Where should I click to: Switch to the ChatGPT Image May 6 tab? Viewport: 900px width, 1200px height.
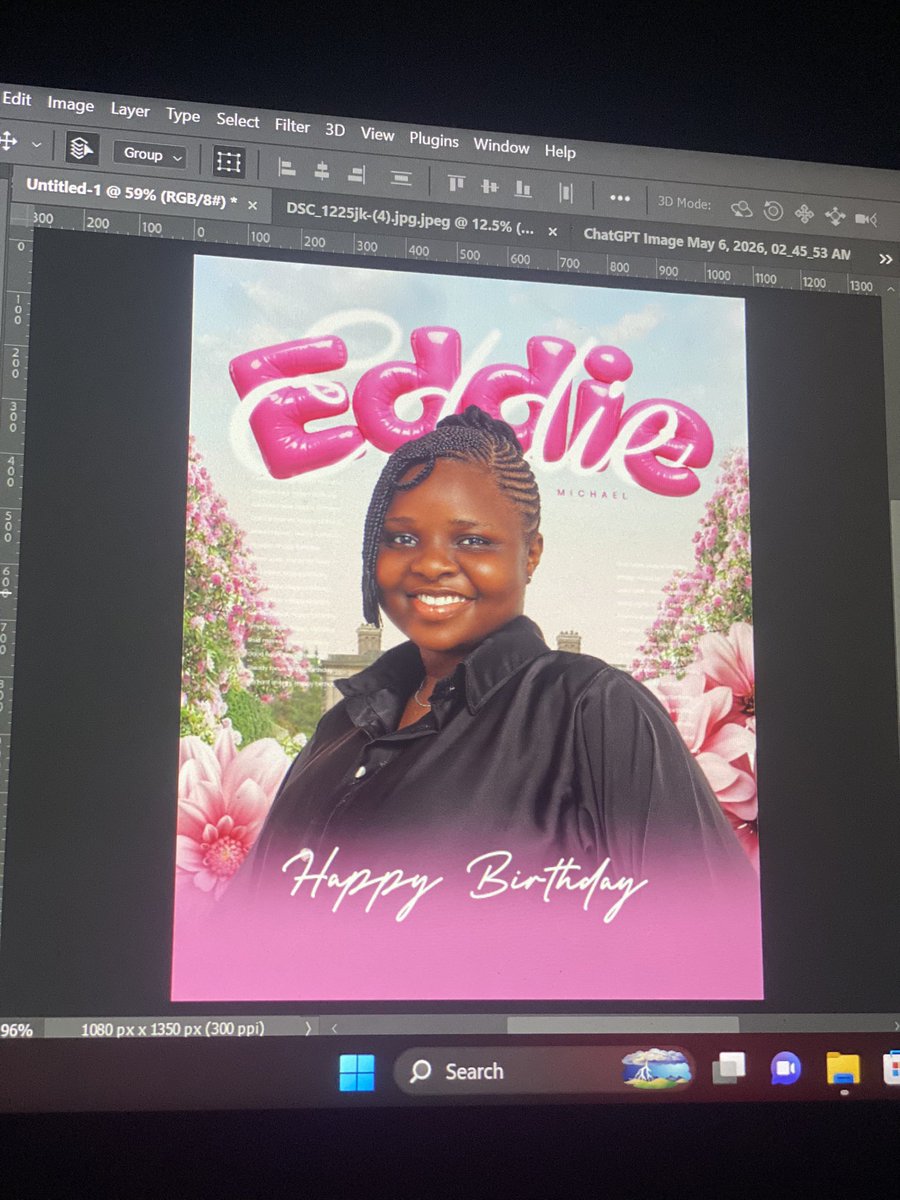(717, 245)
